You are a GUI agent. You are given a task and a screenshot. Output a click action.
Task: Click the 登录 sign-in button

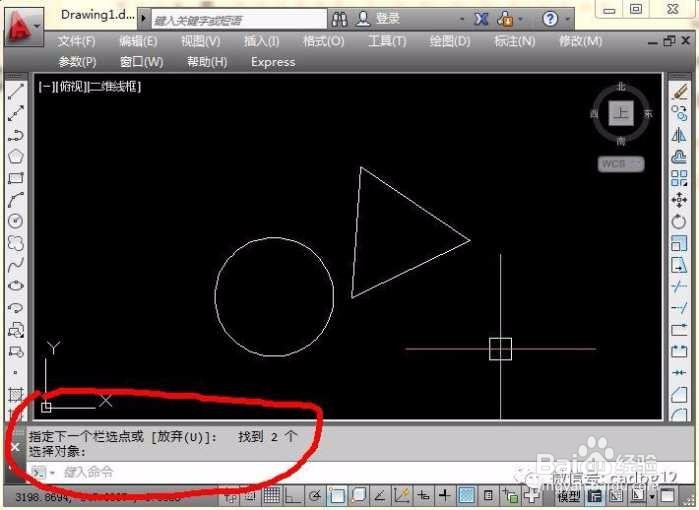(378, 18)
